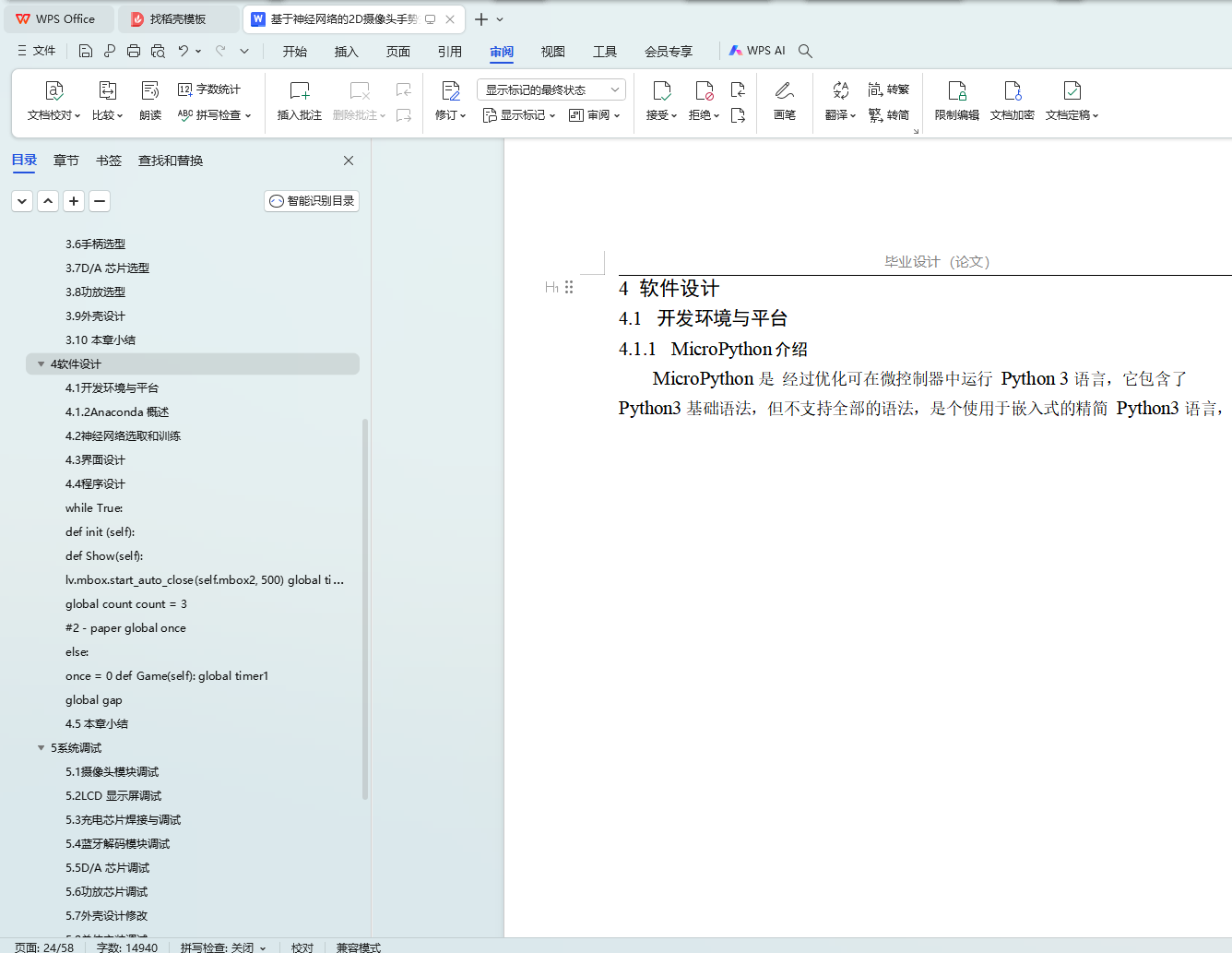
Task: Open a new tab with the plus button
Action: pyautogui.click(x=481, y=18)
